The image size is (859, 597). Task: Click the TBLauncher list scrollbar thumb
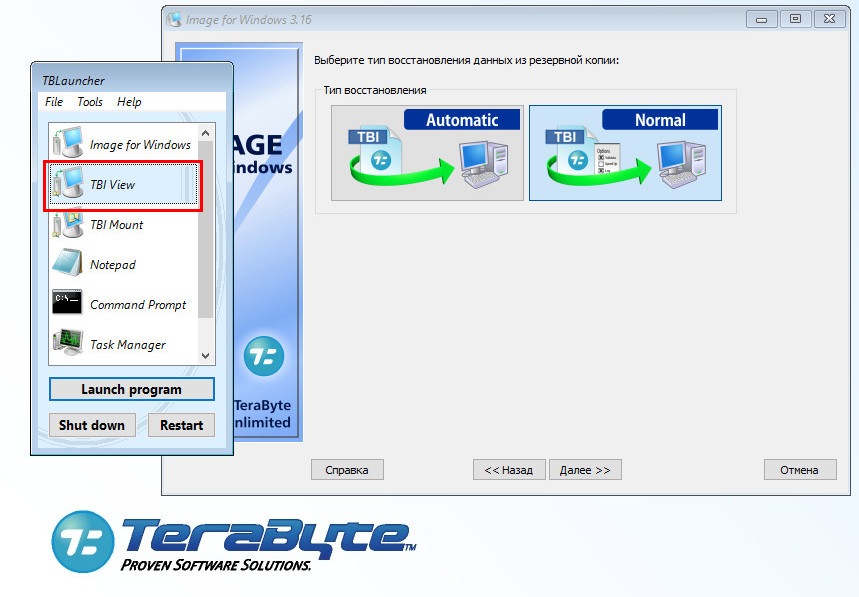coord(205,229)
